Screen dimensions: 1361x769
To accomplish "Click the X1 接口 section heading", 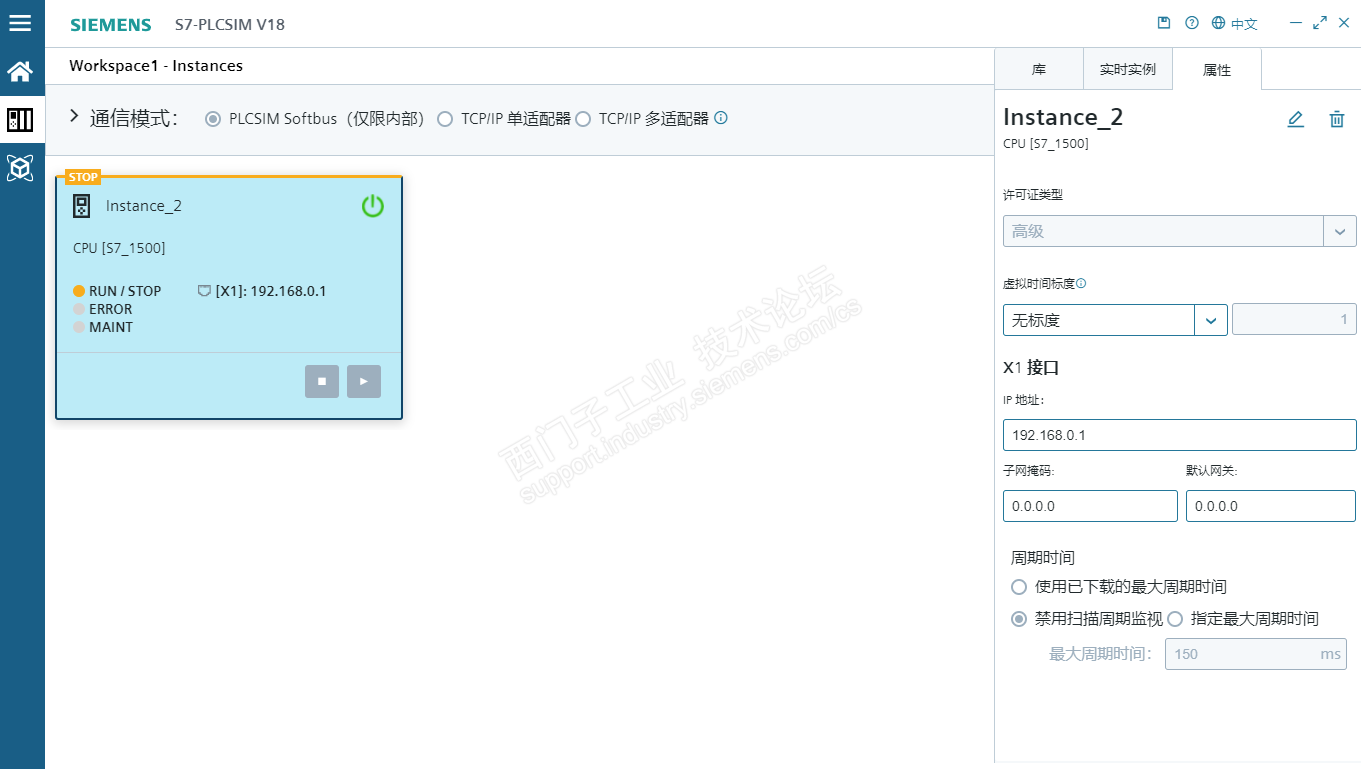I will click(x=1031, y=367).
